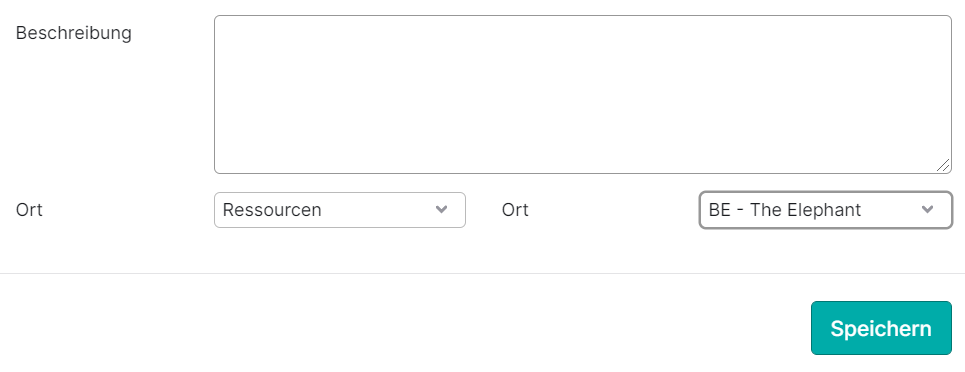Save the form with Speichern button

click(881, 328)
